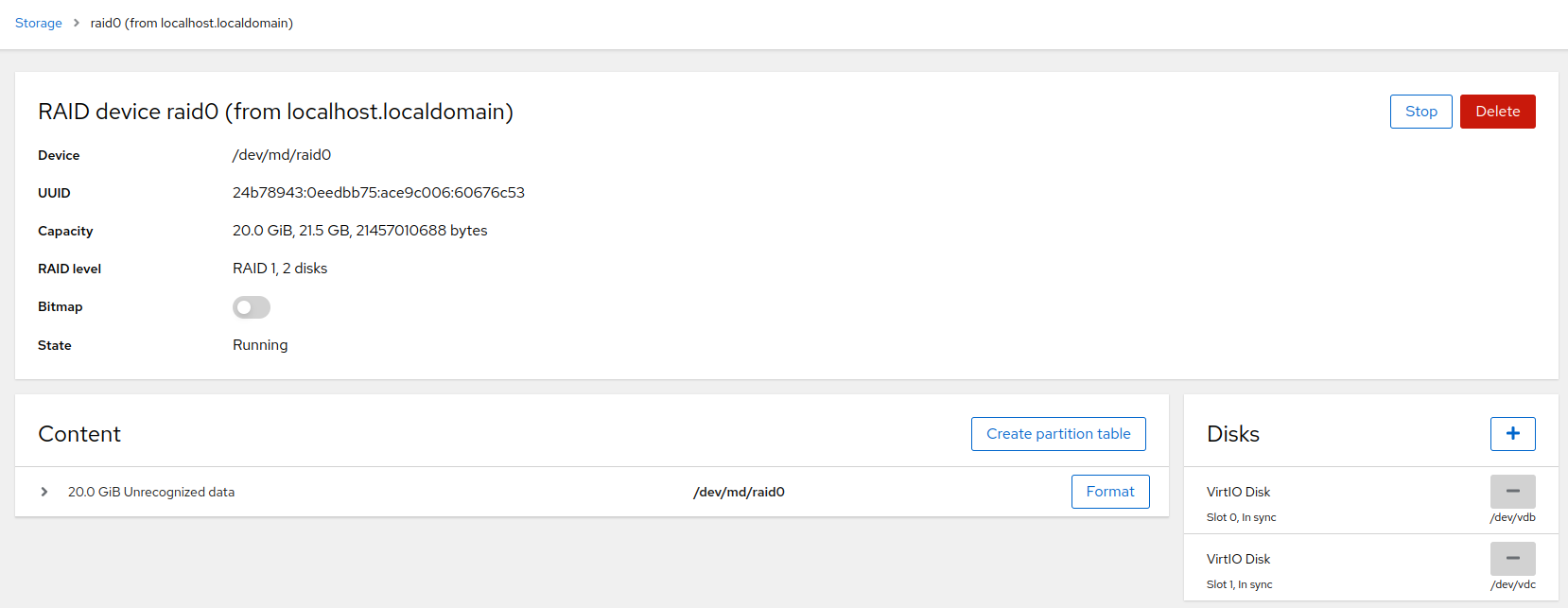1568x608 pixels.
Task: Format the /dev/md/raid0 device
Action: 1110,492
